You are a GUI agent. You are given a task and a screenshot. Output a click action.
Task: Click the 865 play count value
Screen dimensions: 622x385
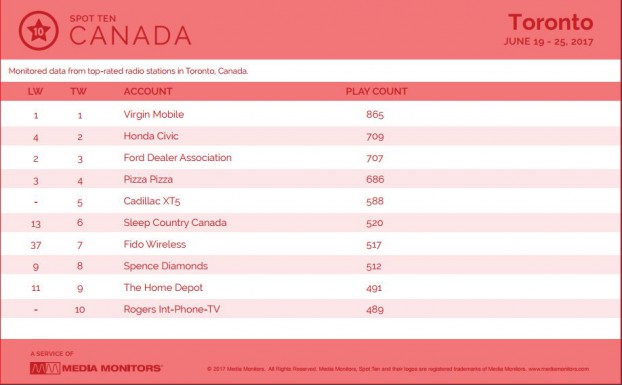pos(375,115)
